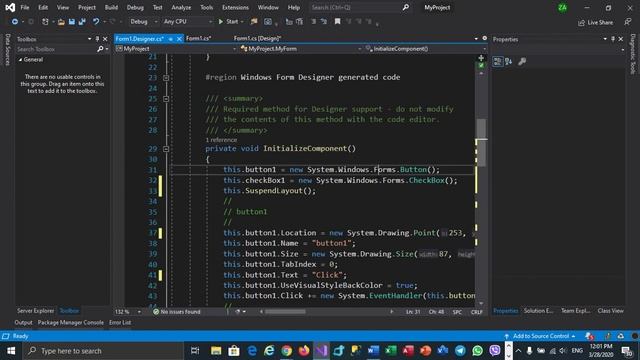The width and height of the screenshot is (640, 360).
Task: Click the 1 reference CodeLens link
Action: point(221,140)
